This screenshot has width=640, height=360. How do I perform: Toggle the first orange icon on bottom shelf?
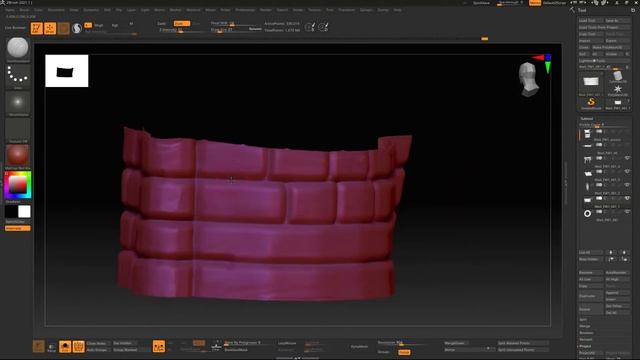(65, 347)
